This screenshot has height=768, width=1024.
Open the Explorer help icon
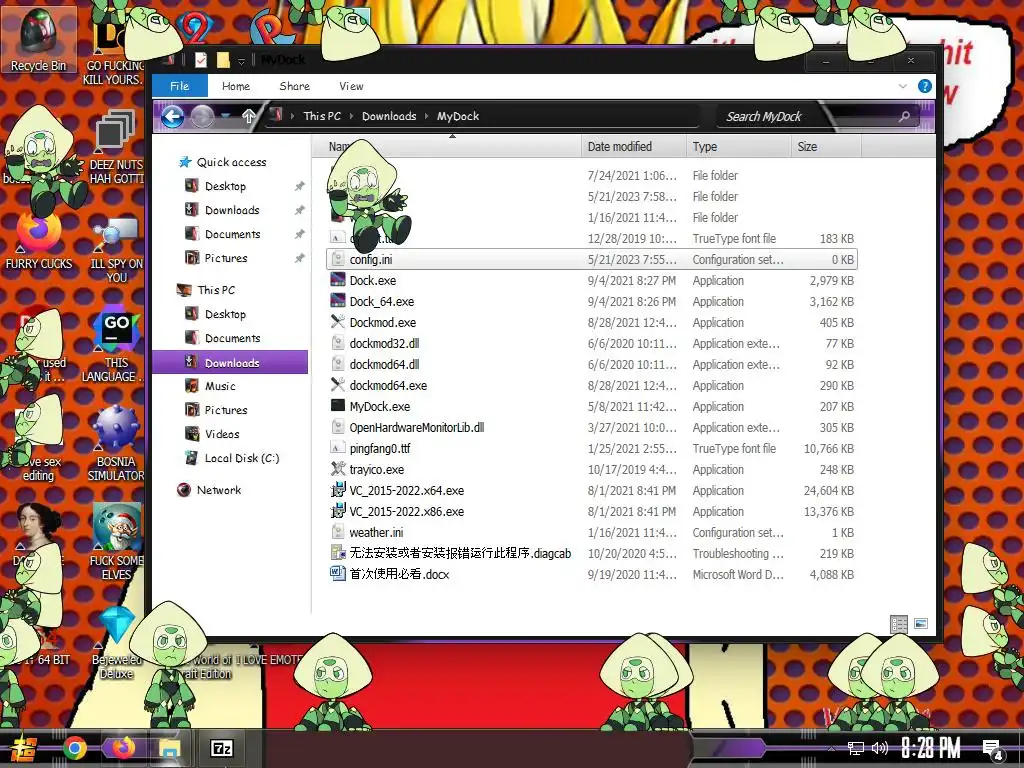point(925,86)
